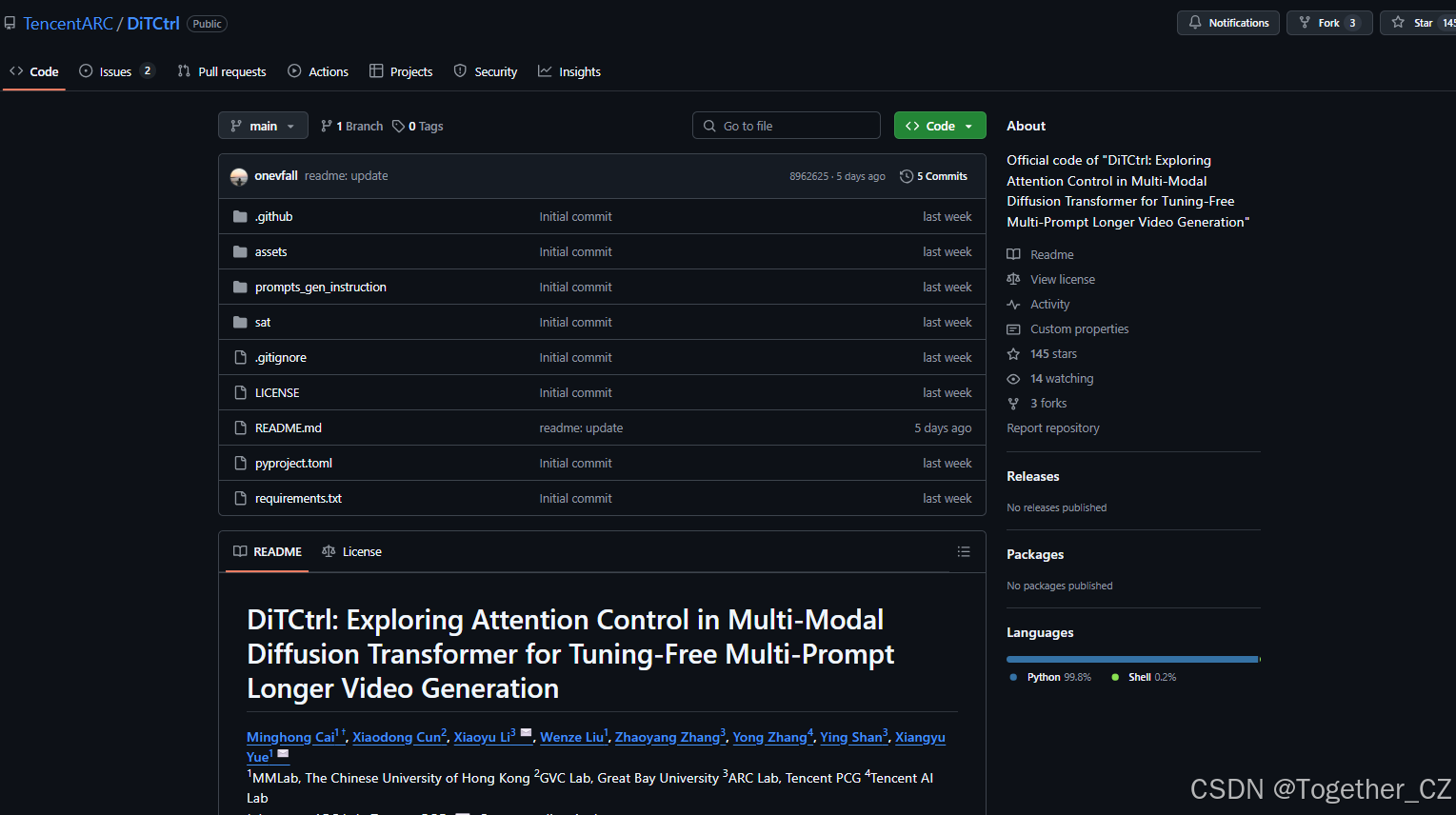Click the branch icon beside 1 Branch

(327, 126)
